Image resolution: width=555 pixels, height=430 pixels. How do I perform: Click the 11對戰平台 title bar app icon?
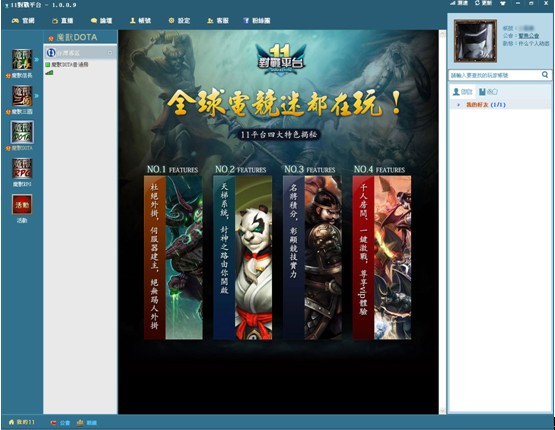(6, 5)
